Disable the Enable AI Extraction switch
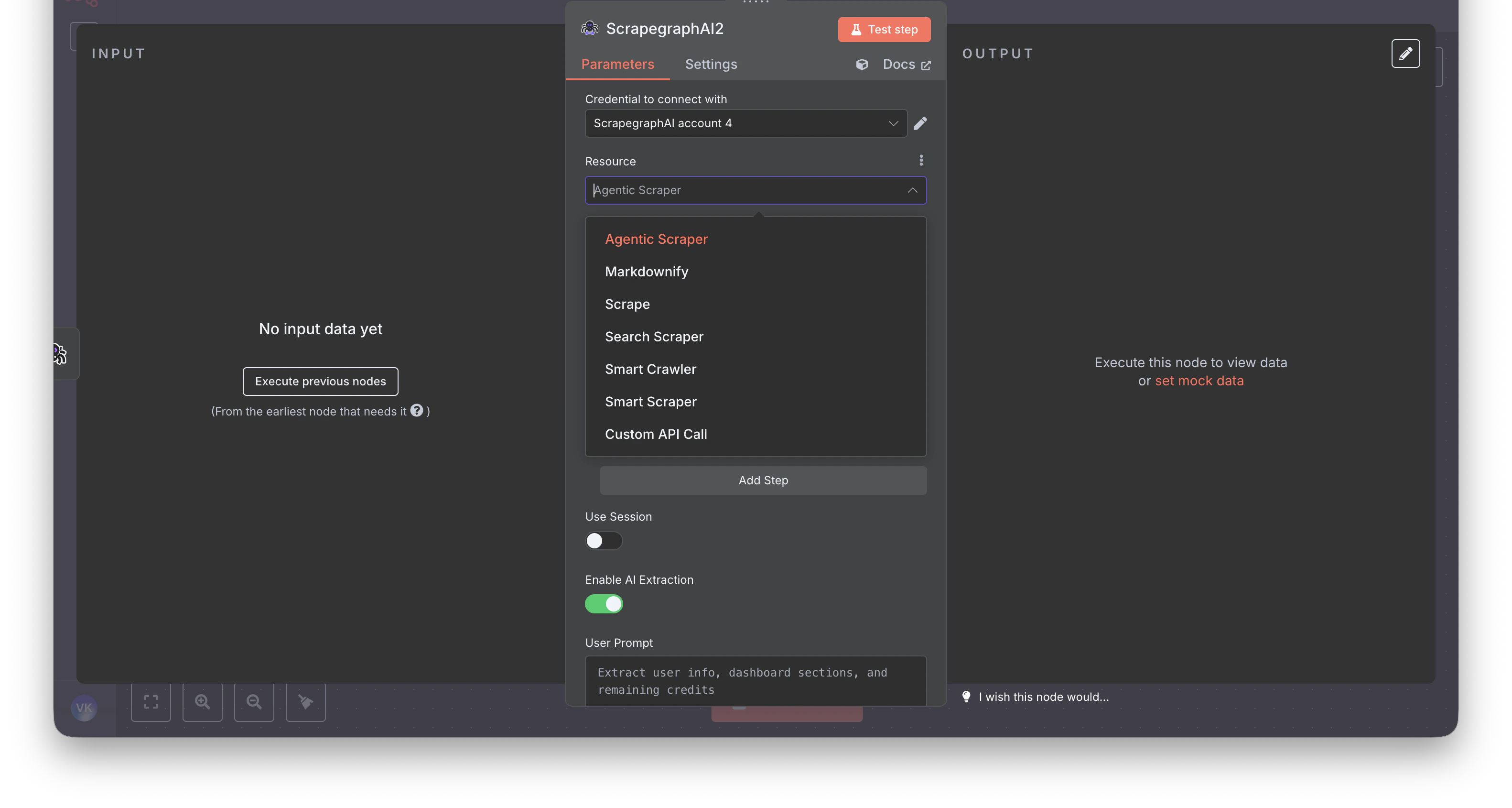 point(604,603)
